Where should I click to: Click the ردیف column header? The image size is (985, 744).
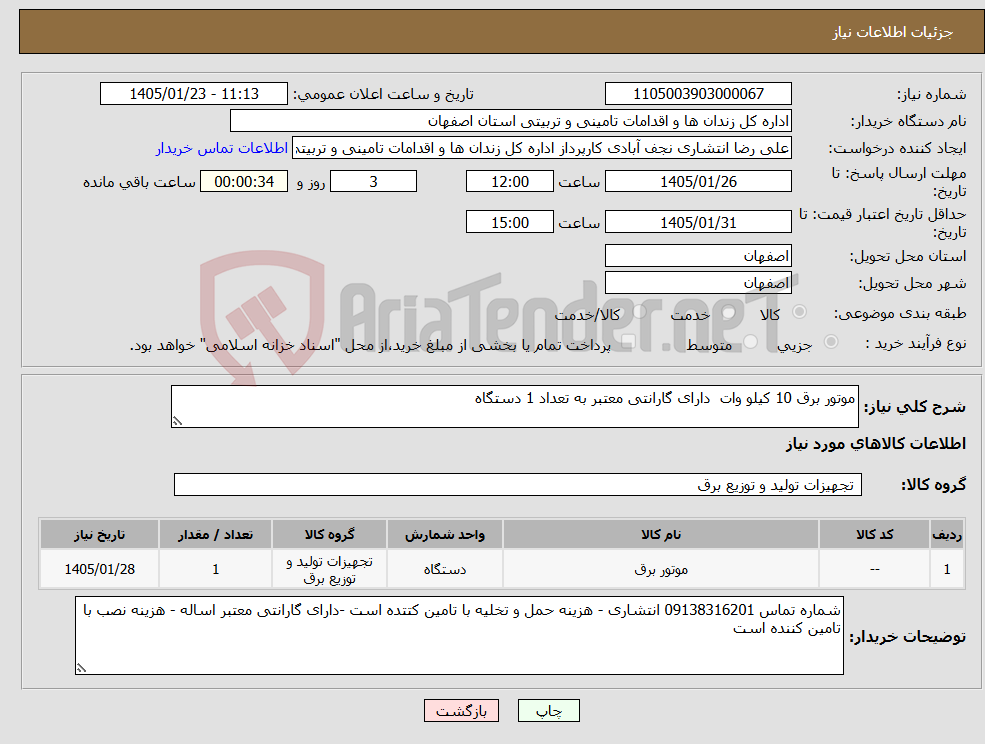pos(947,534)
